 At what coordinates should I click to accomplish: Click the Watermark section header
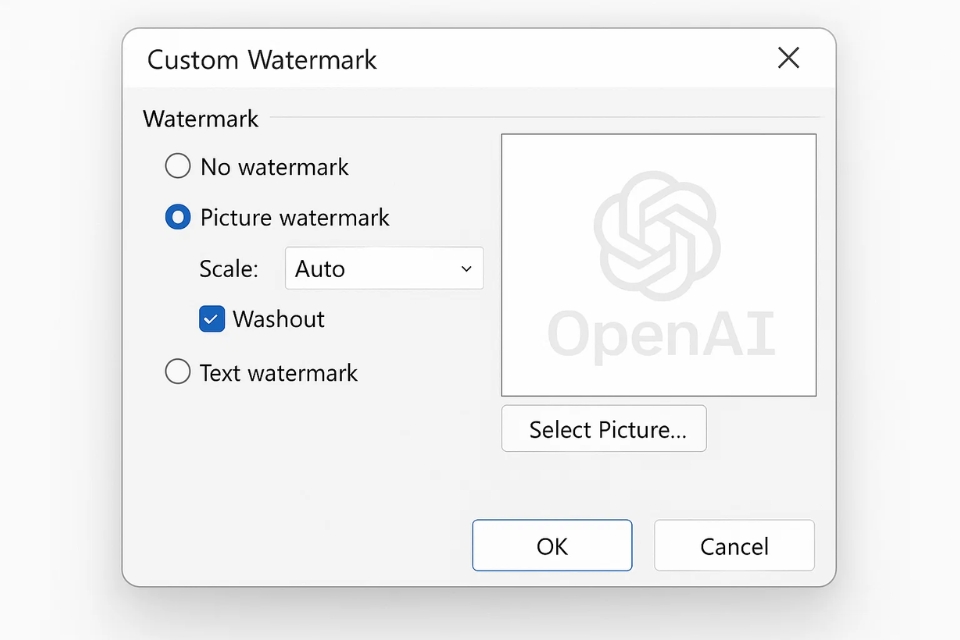point(199,118)
